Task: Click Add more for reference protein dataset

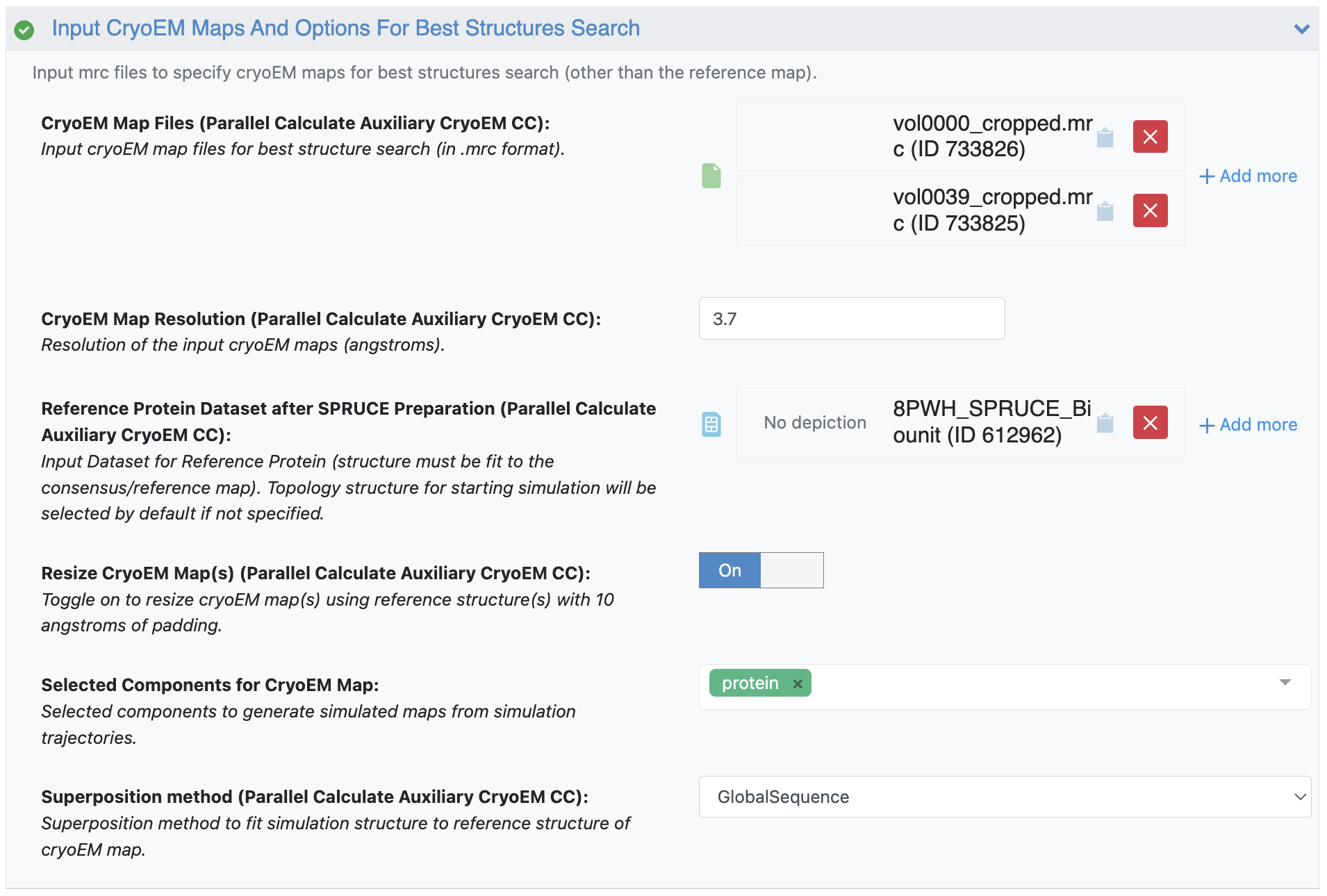Action: point(1248,425)
